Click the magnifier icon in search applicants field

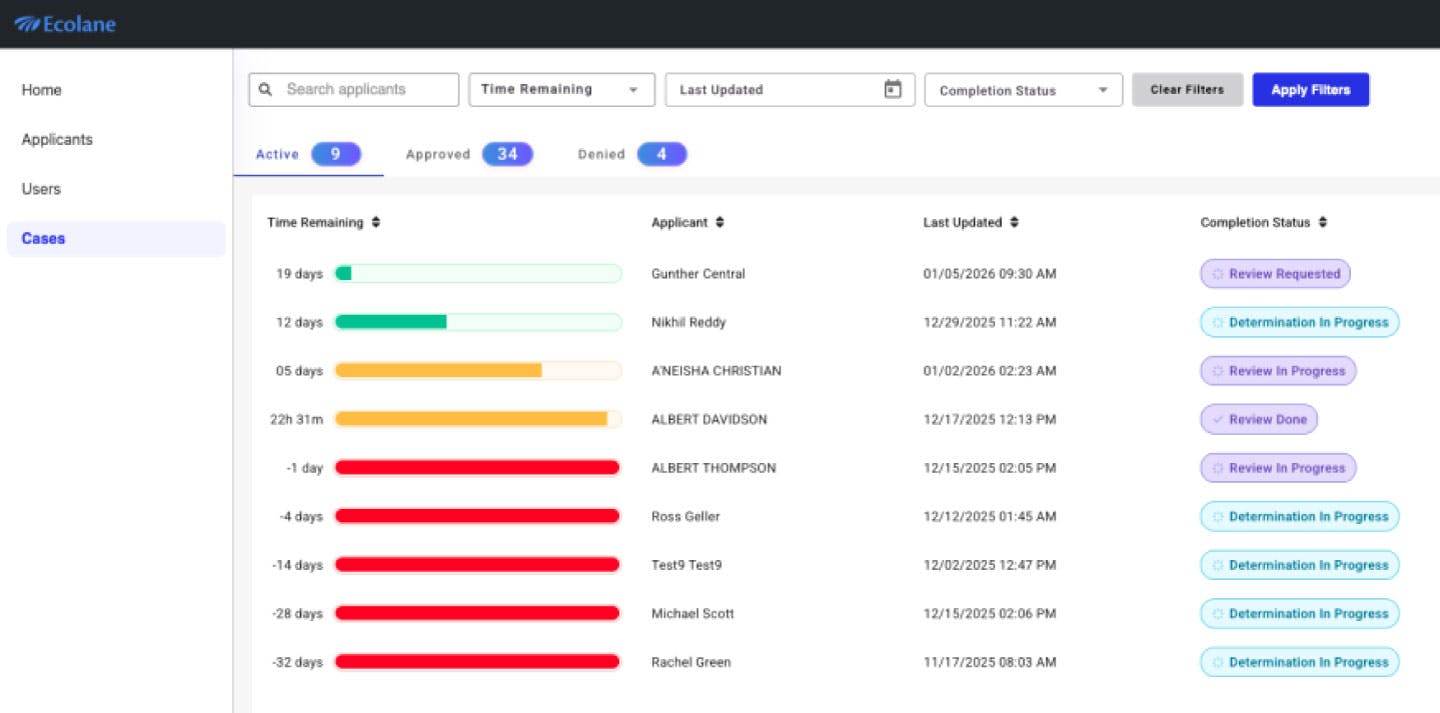pyautogui.click(x=265, y=89)
